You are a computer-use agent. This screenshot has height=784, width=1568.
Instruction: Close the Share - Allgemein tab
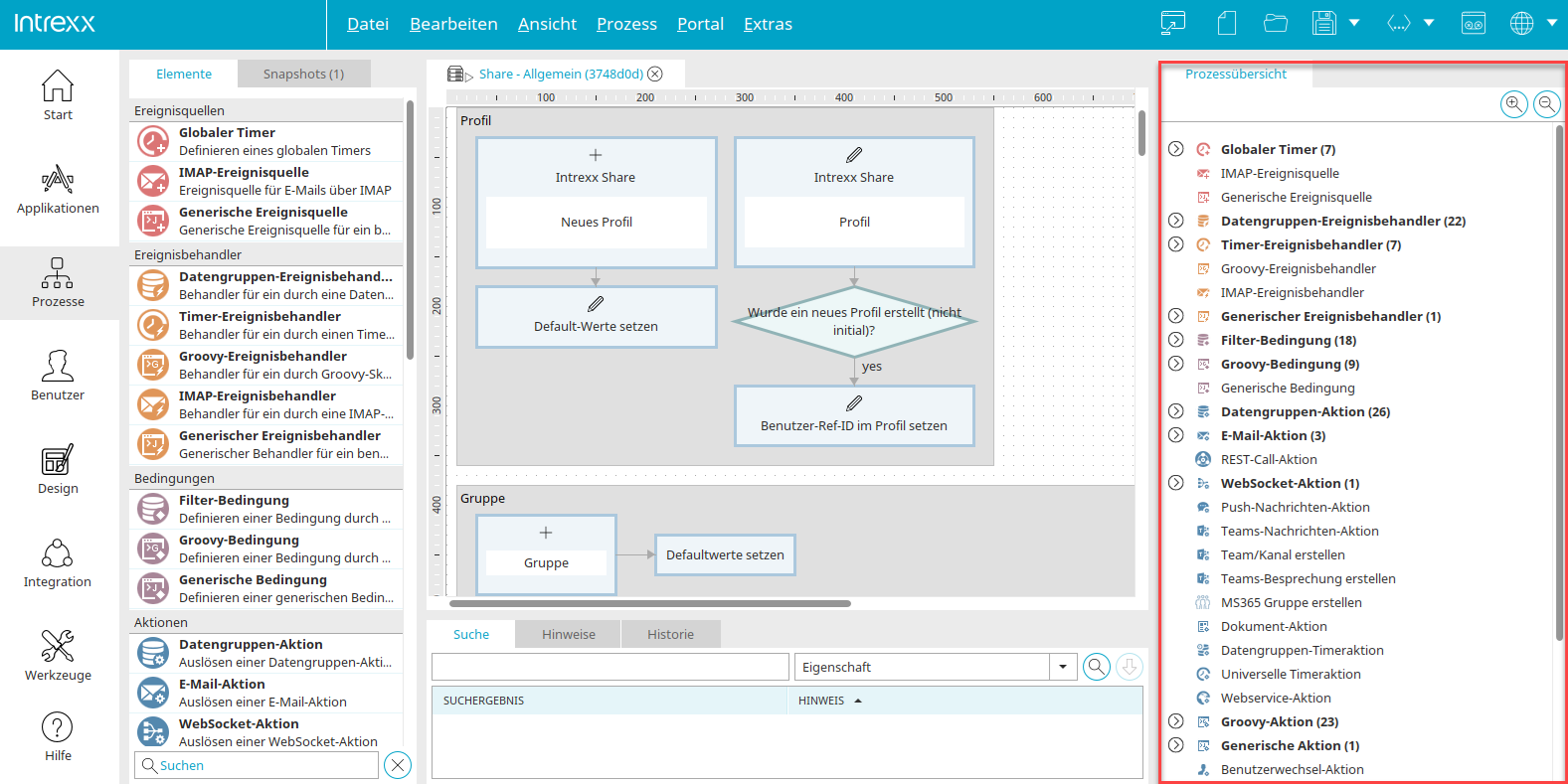pyautogui.click(x=655, y=74)
